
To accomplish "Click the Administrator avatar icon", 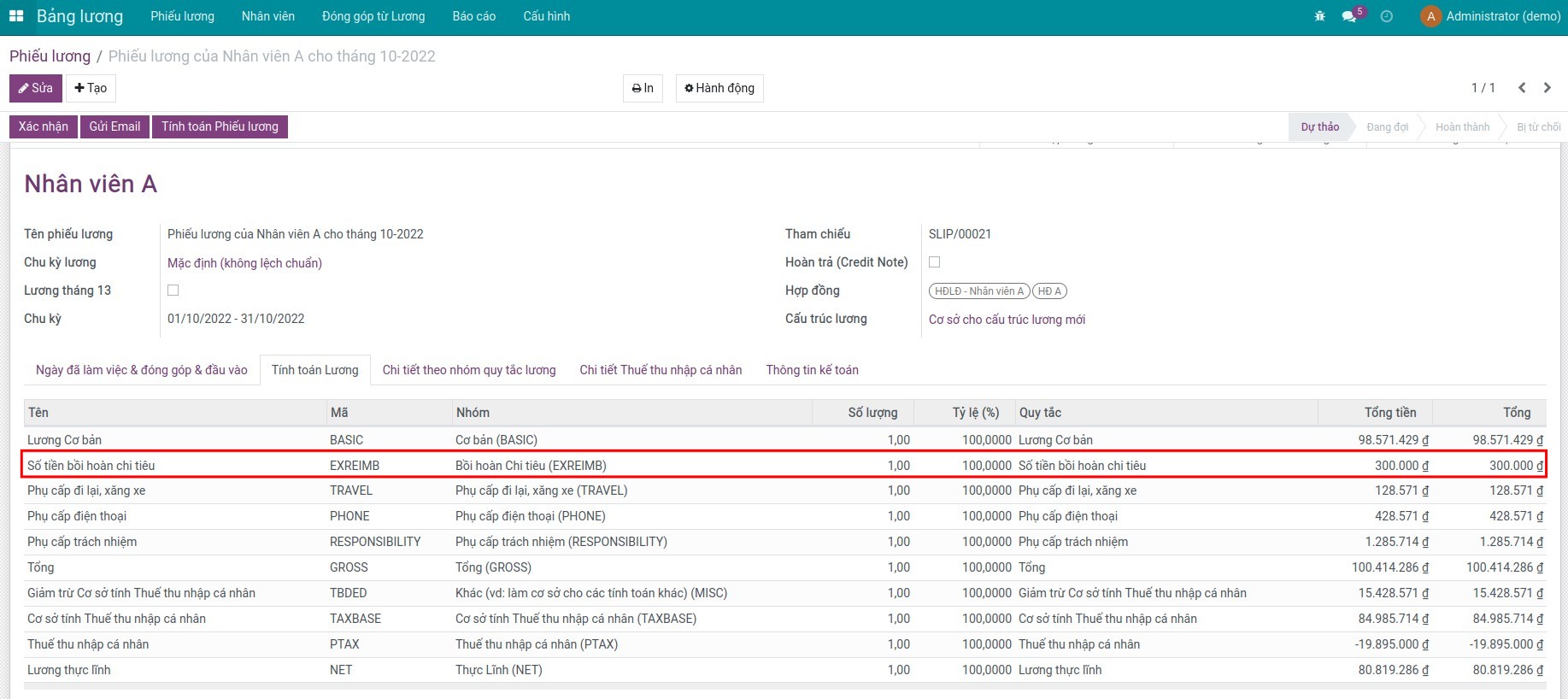I will tap(1430, 16).
